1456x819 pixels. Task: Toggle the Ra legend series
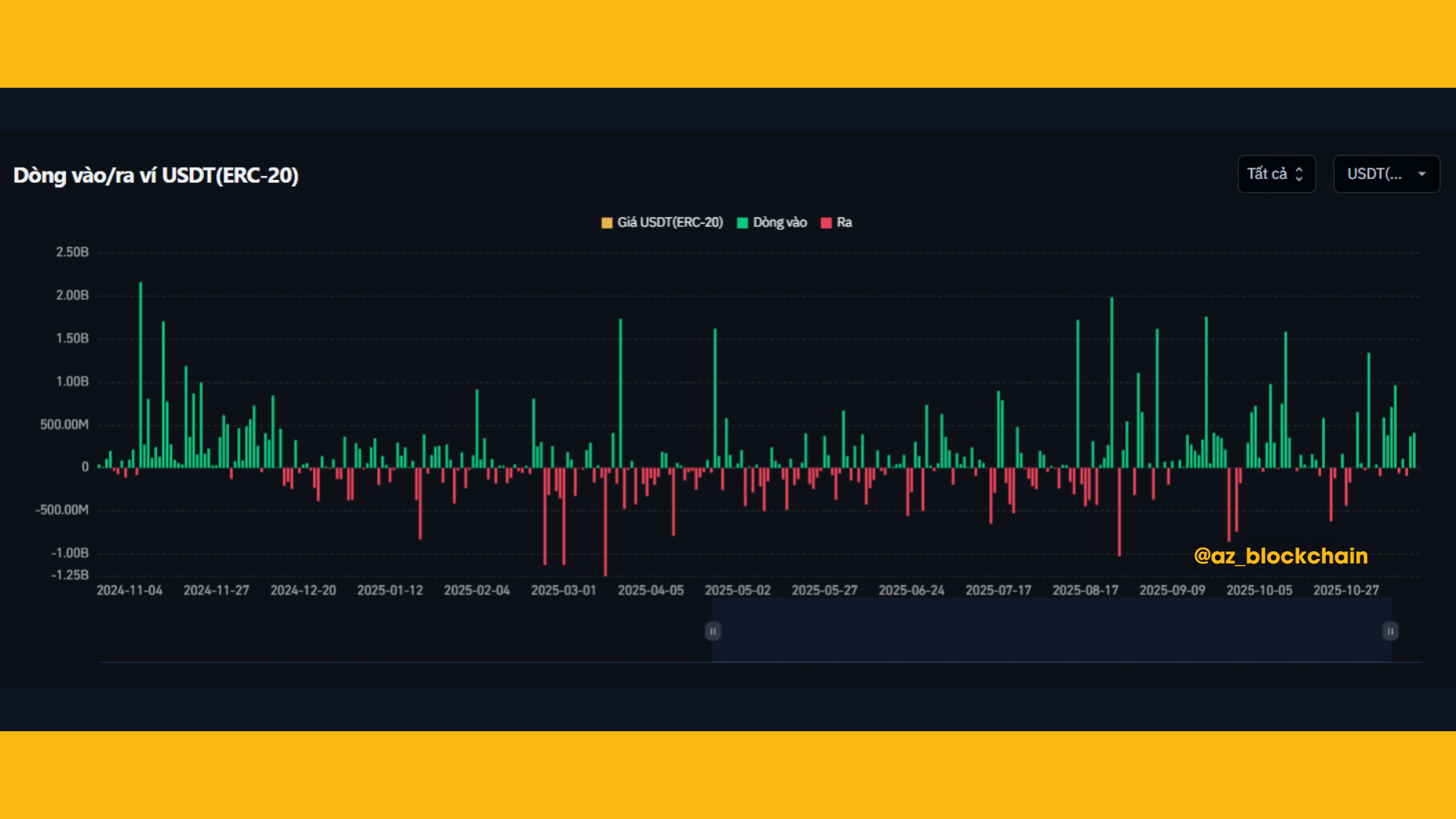point(844,222)
